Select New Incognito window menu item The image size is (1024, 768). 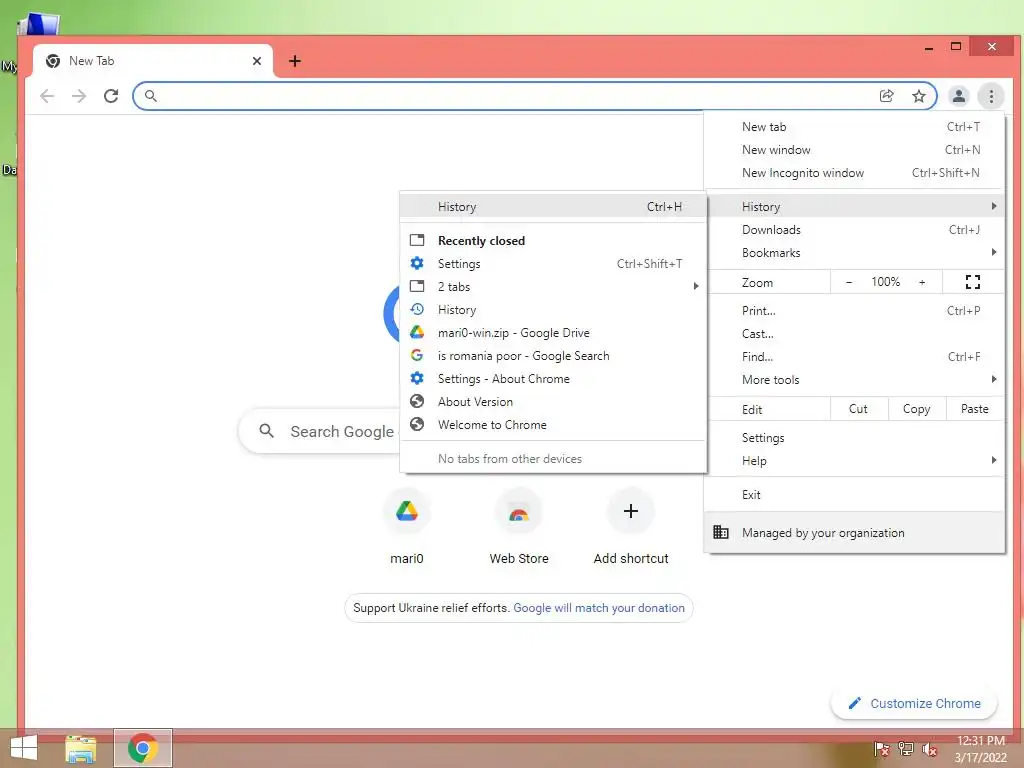[854, 172]
